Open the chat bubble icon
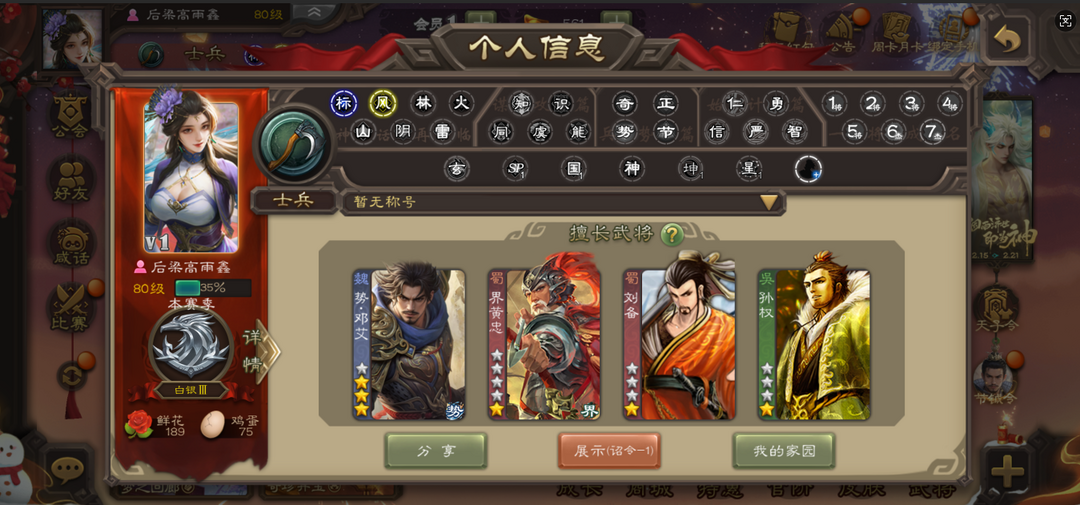 [x=68, y=471]
